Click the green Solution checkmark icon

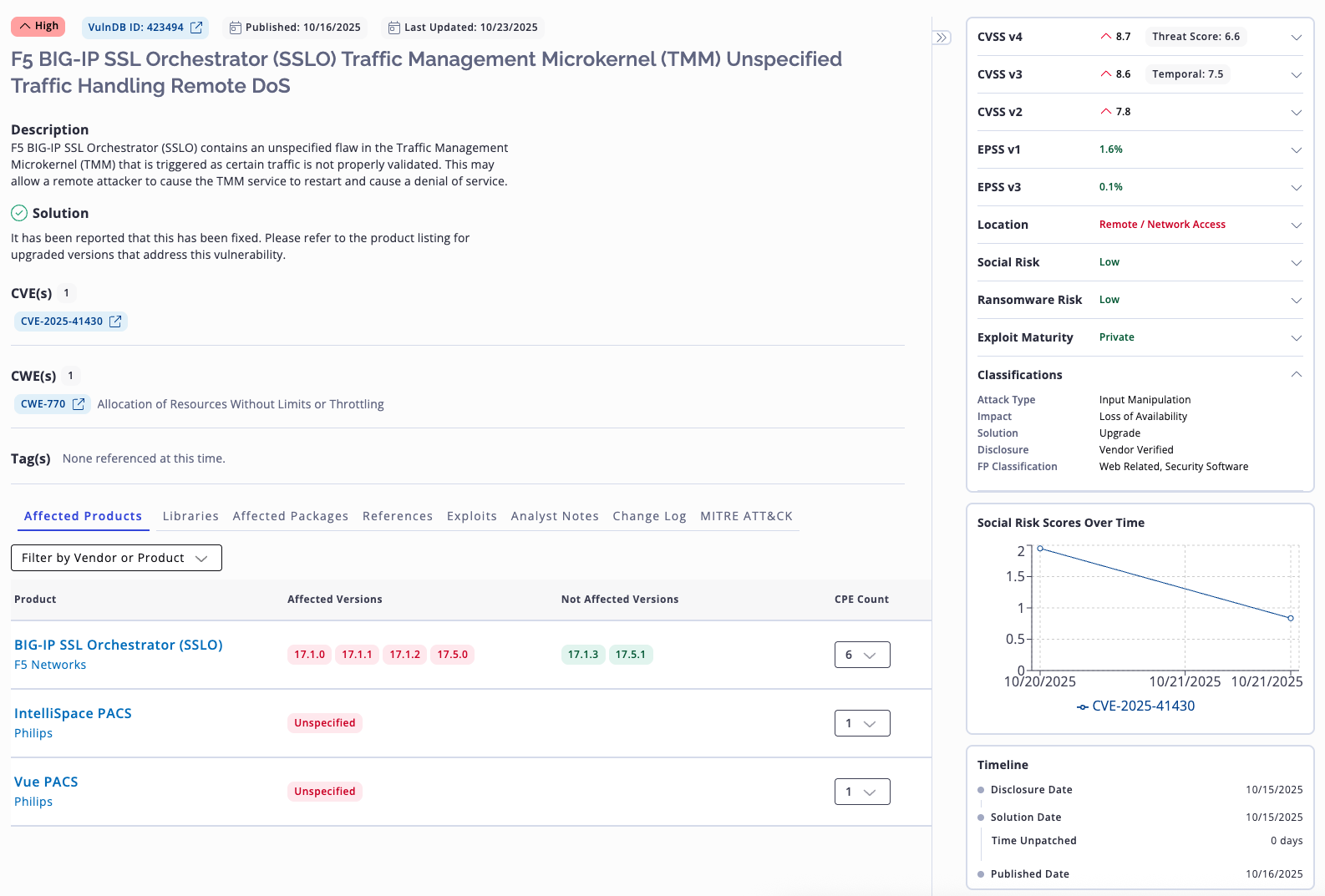point(19,213)
